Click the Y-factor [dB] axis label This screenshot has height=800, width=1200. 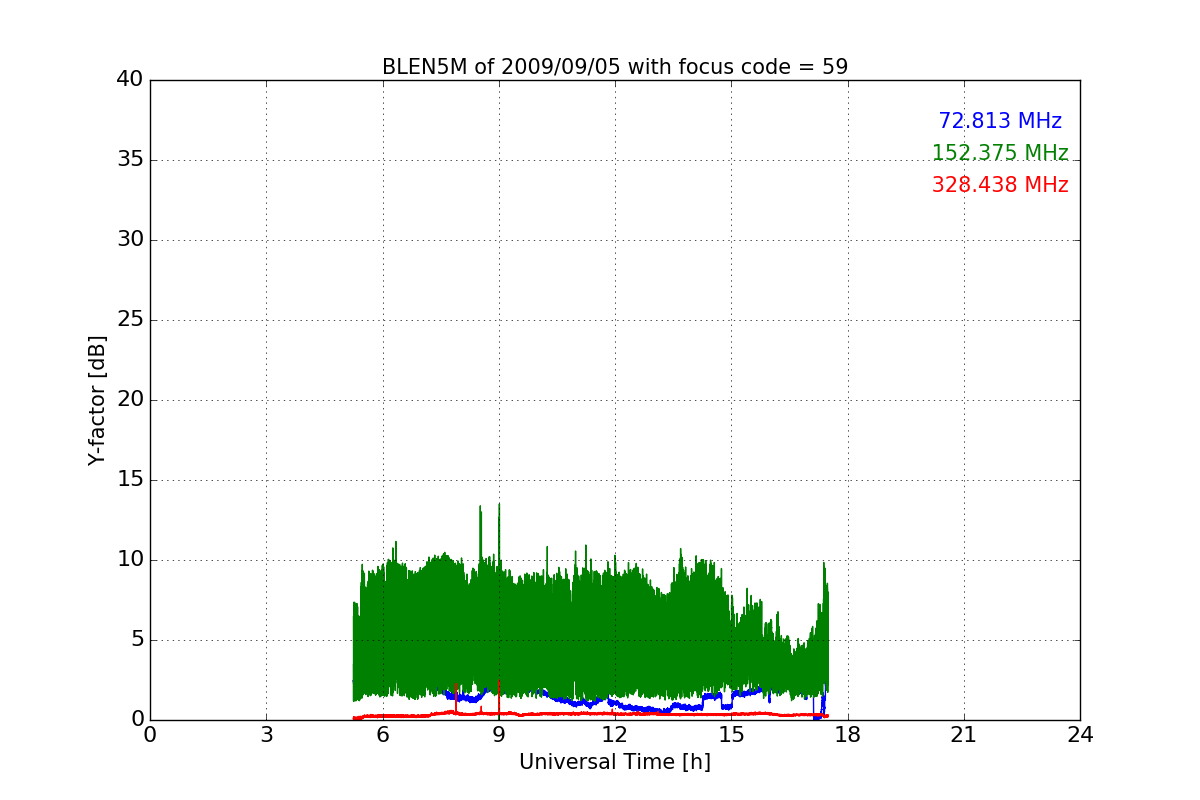pos(97,400)
